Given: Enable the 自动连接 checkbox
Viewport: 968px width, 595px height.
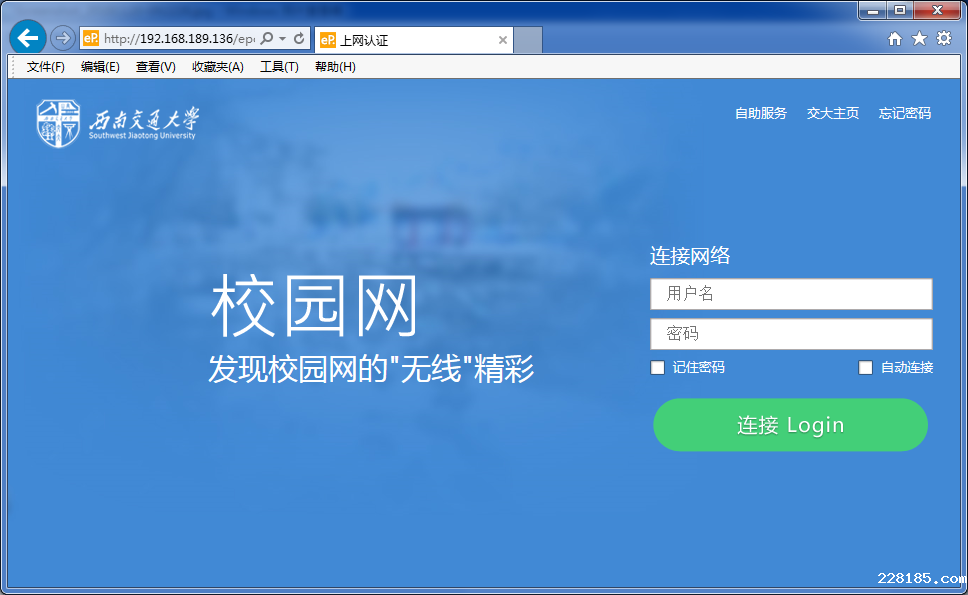Looking at the screenshot, I should tap(866, 368).
